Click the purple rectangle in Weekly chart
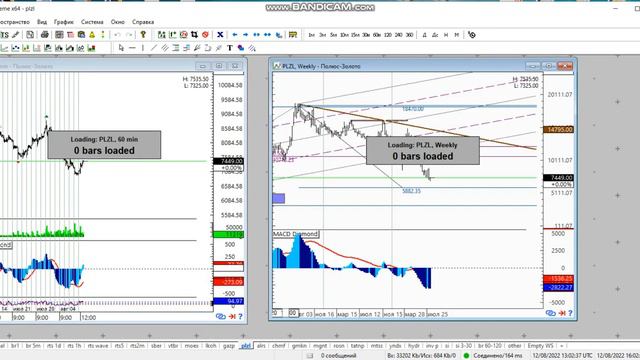 pos(278,198)
